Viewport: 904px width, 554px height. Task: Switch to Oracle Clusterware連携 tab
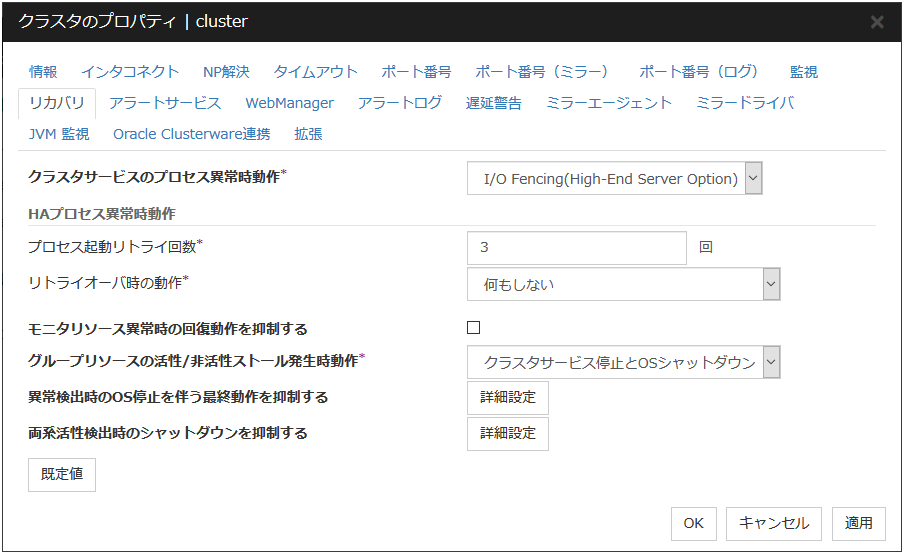click(x=191, y=134)
